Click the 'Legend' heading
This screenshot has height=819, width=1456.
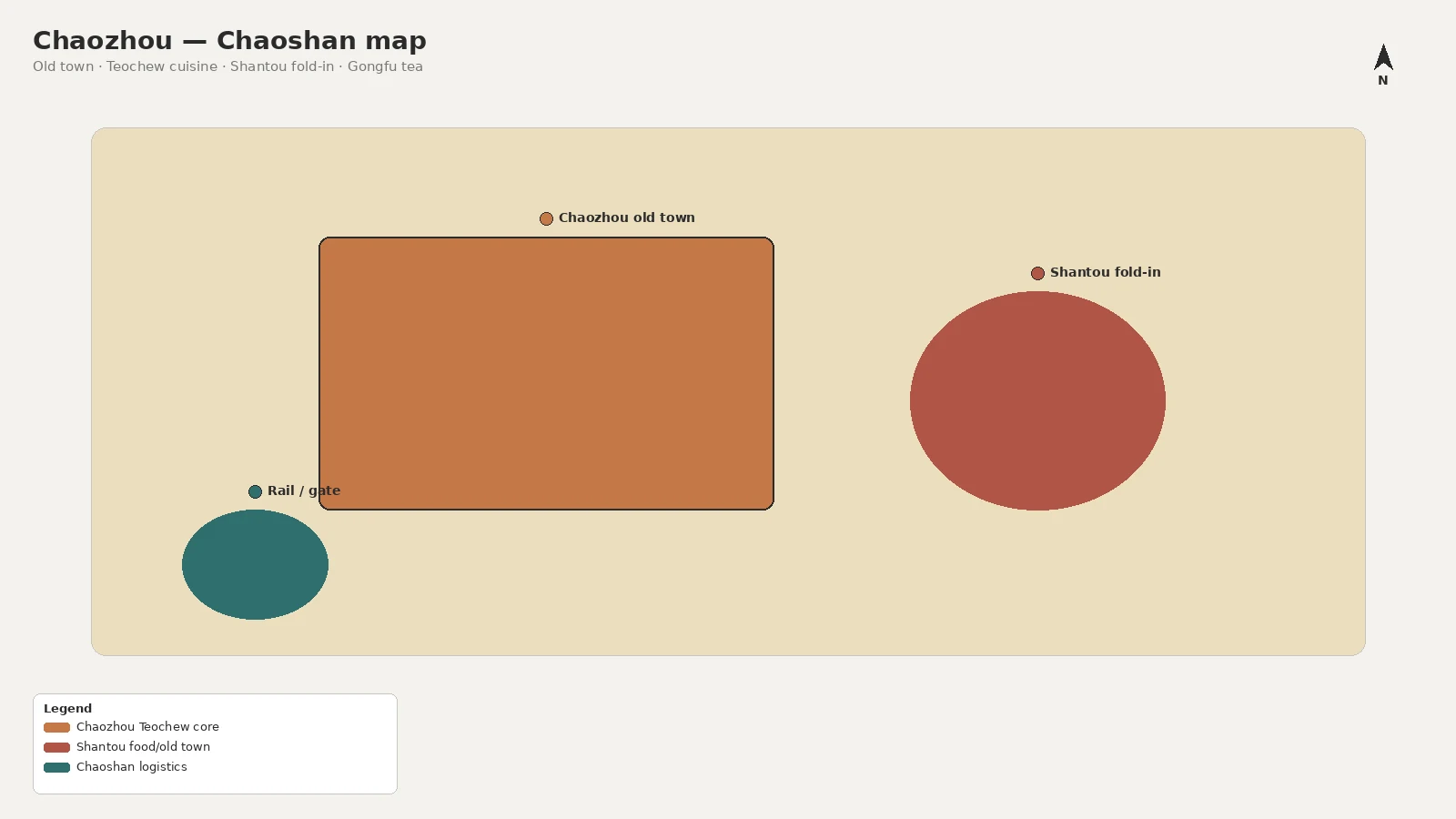coord(67,708)
